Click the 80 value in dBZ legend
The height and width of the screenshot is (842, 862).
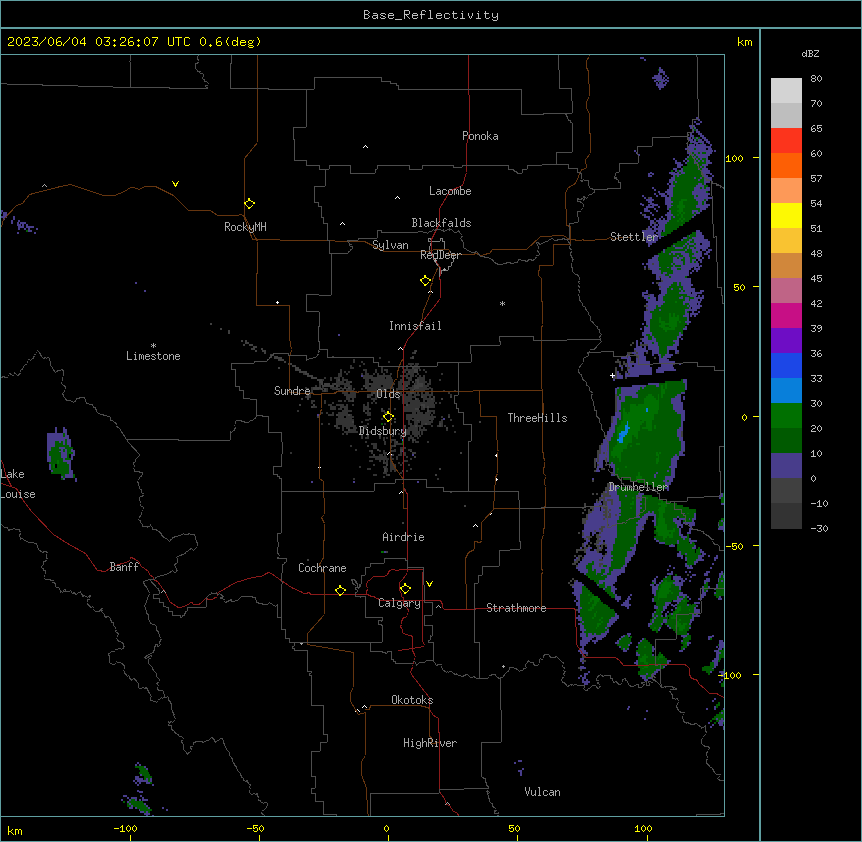tap(816, 79)
